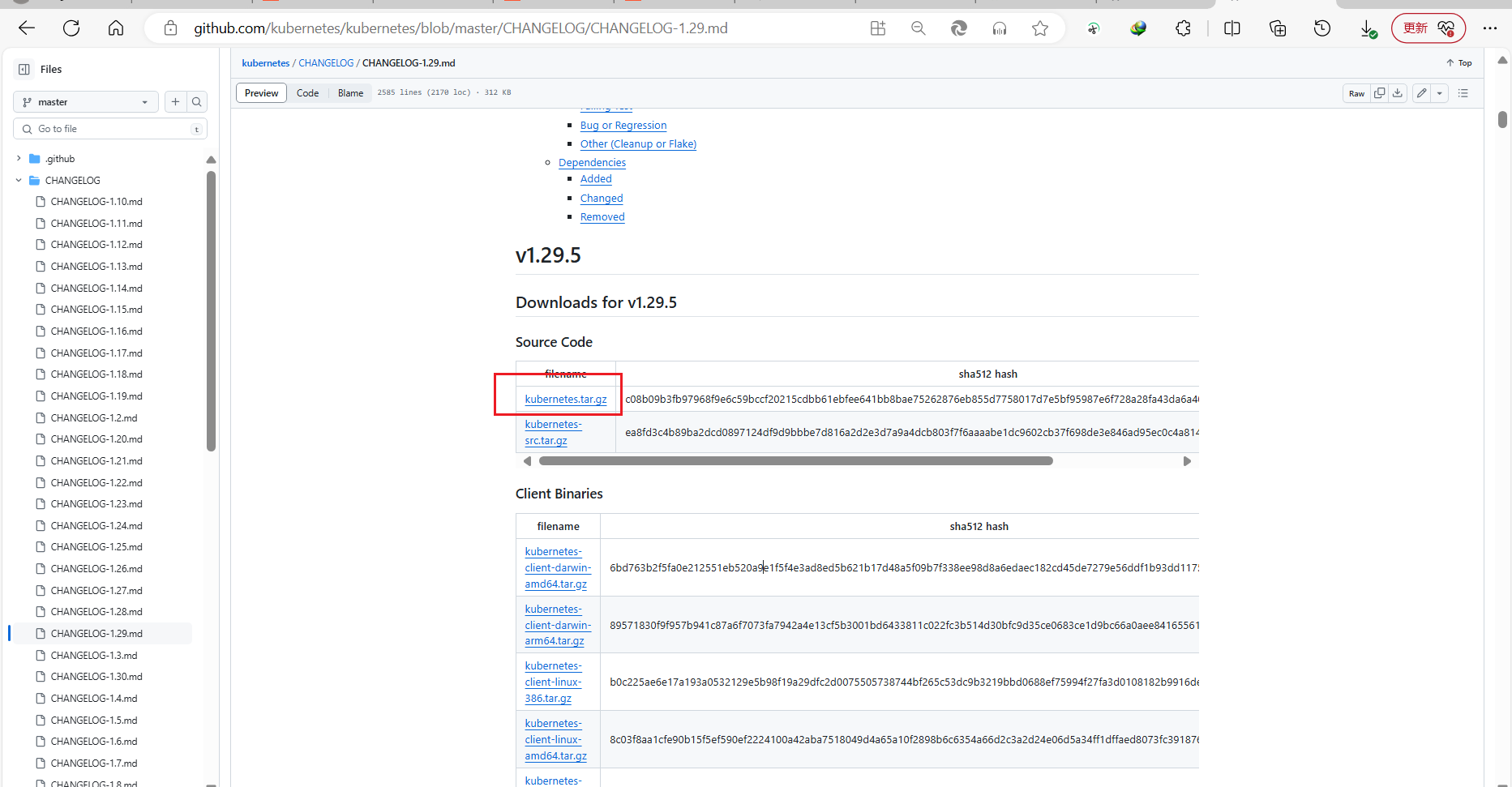Collapse the Files side panel icon
Image resolution: width=1512 pixels, height=787 pixels.
(24, 69)
